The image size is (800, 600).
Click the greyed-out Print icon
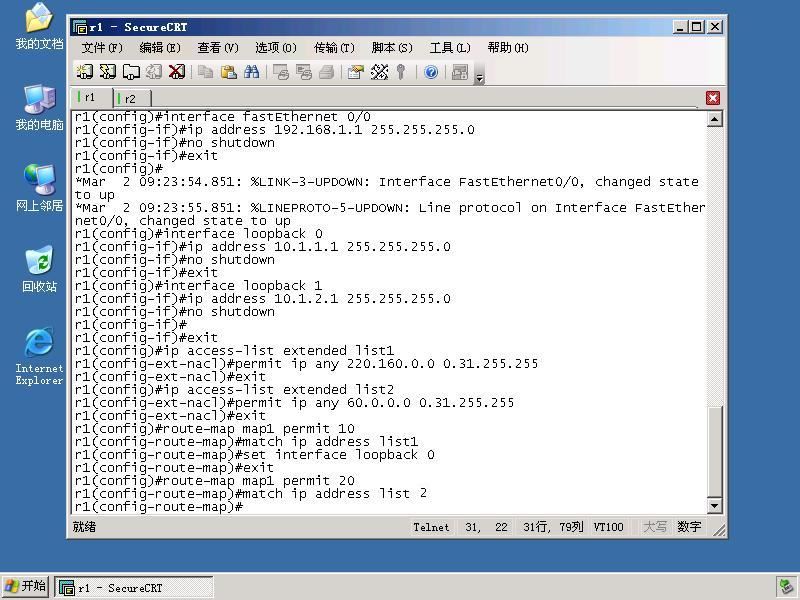tap(327, 72)
